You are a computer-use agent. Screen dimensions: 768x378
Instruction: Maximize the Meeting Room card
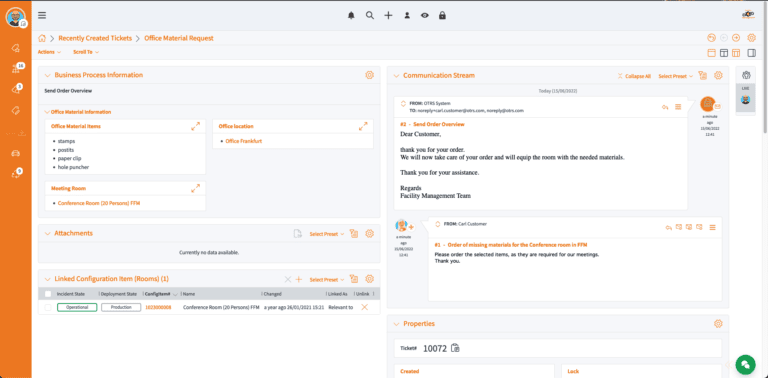pos(195,188)
